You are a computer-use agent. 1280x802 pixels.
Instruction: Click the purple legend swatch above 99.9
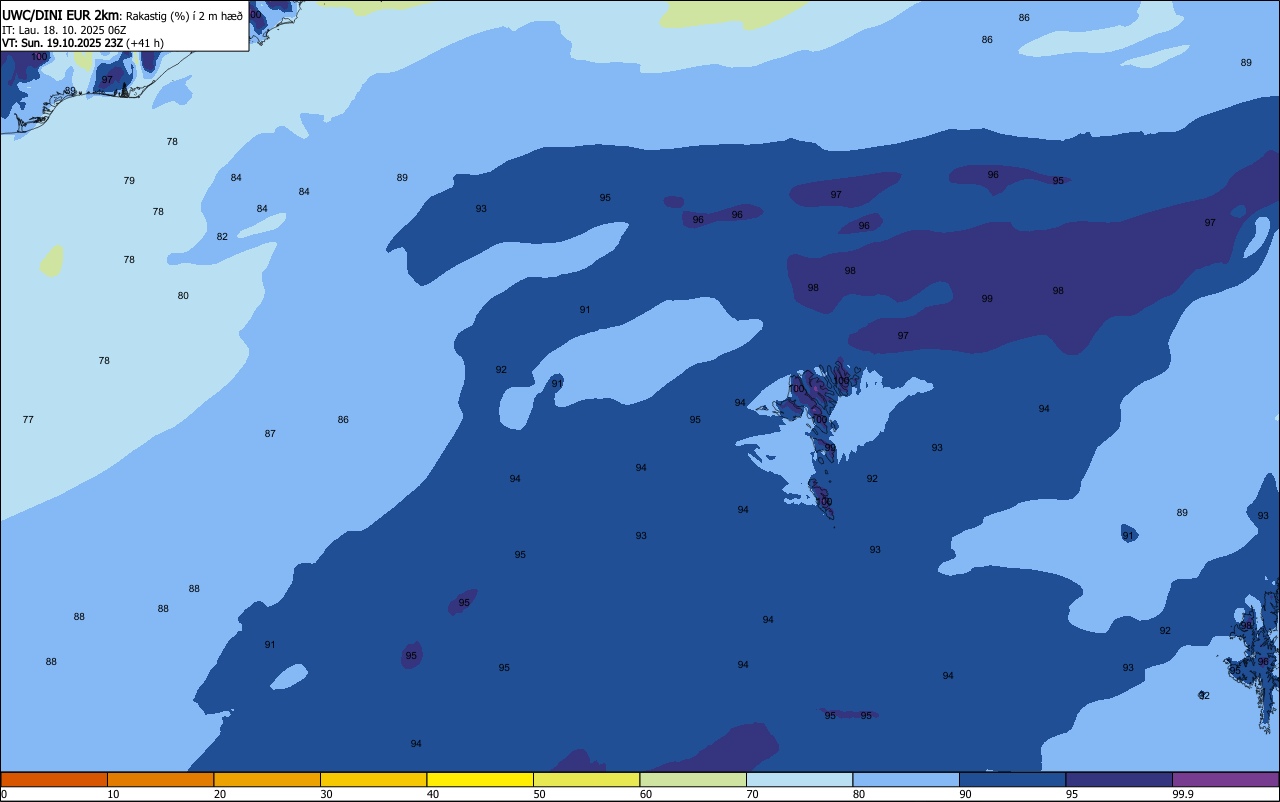point(1225,779)
